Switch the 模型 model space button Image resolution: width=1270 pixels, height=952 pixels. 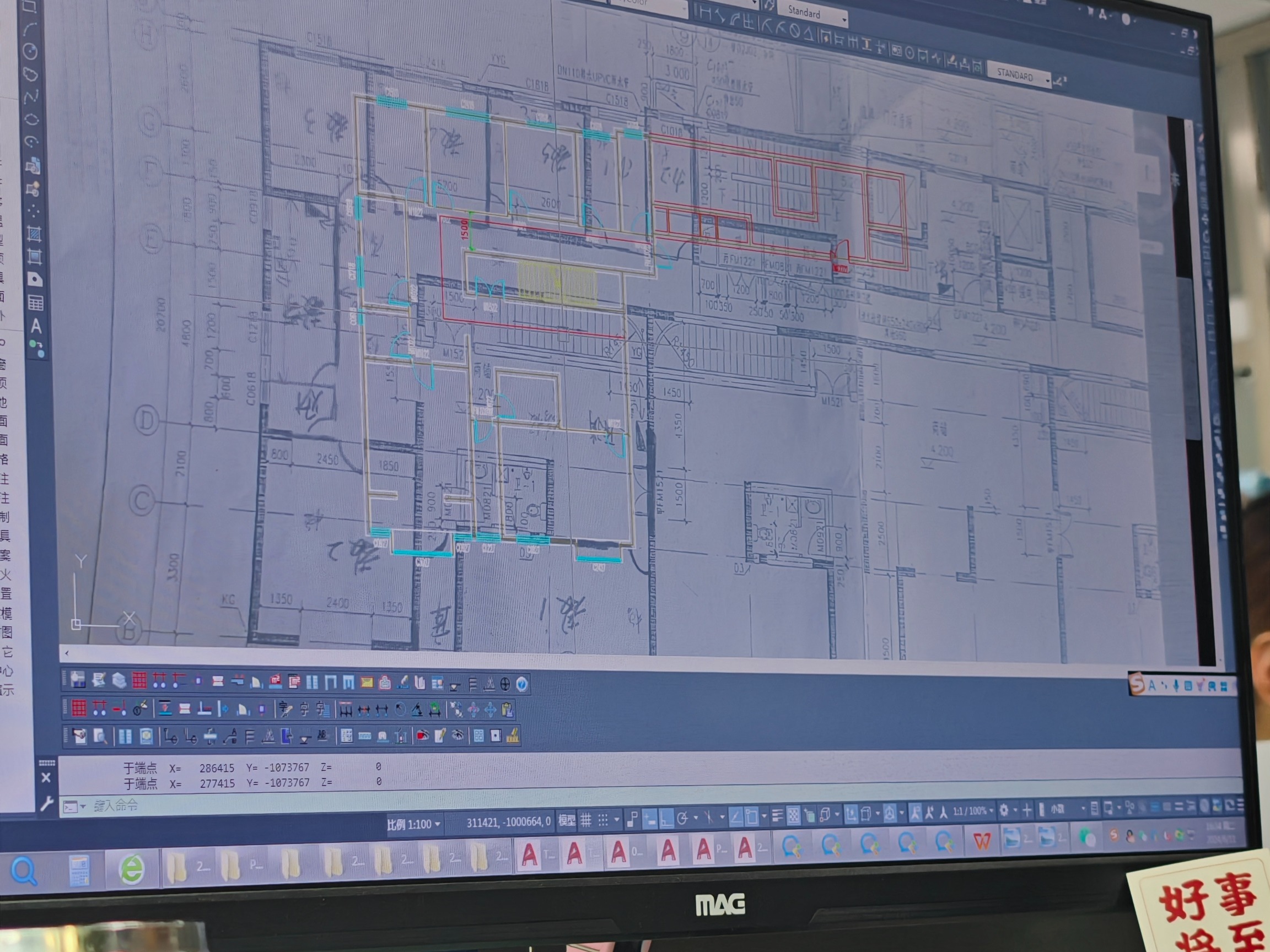click(x=567, y=821)
